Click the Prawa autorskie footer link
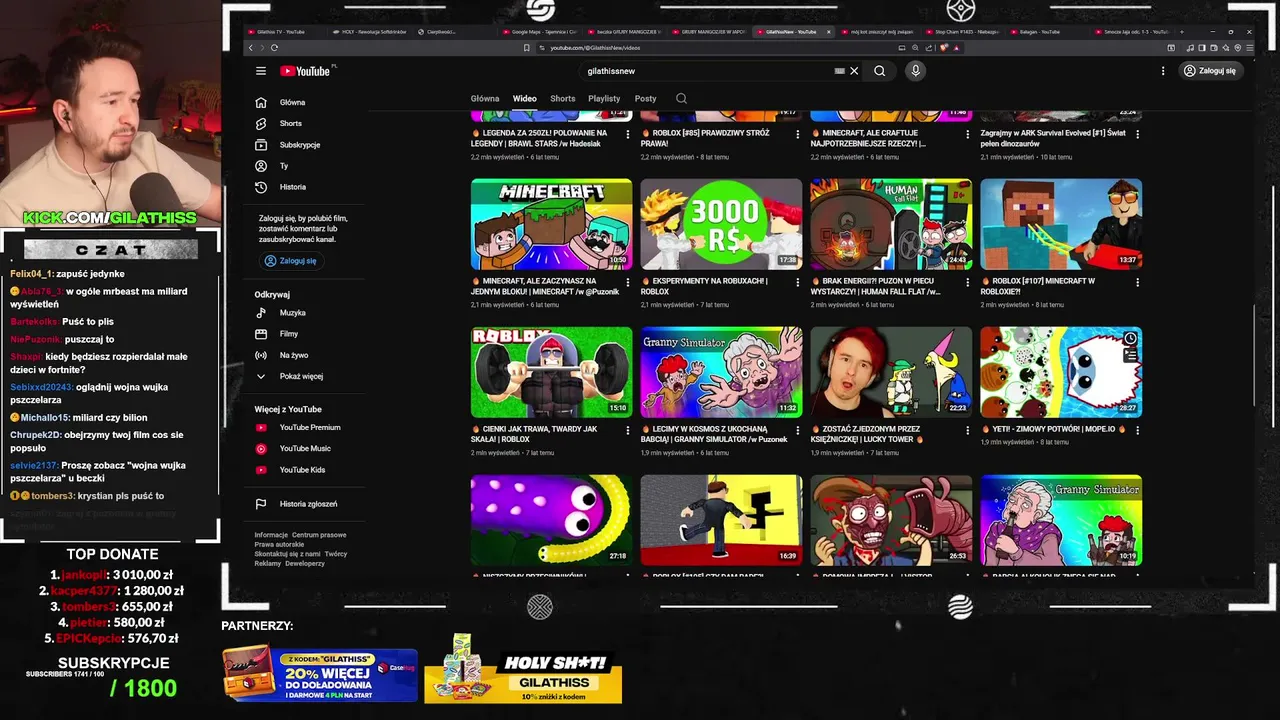This screenshot has height=720, width=1280. click(279, 544)
